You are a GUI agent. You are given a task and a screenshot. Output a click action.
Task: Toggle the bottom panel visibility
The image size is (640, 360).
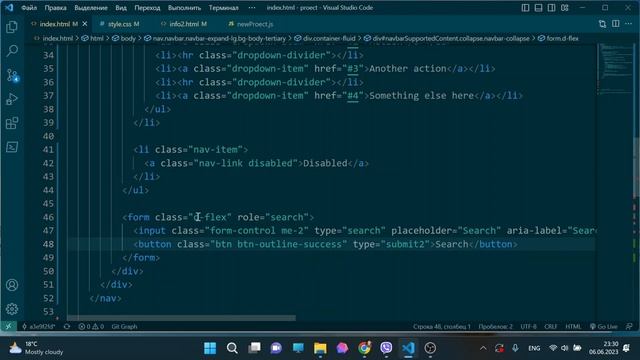[538, 8]
